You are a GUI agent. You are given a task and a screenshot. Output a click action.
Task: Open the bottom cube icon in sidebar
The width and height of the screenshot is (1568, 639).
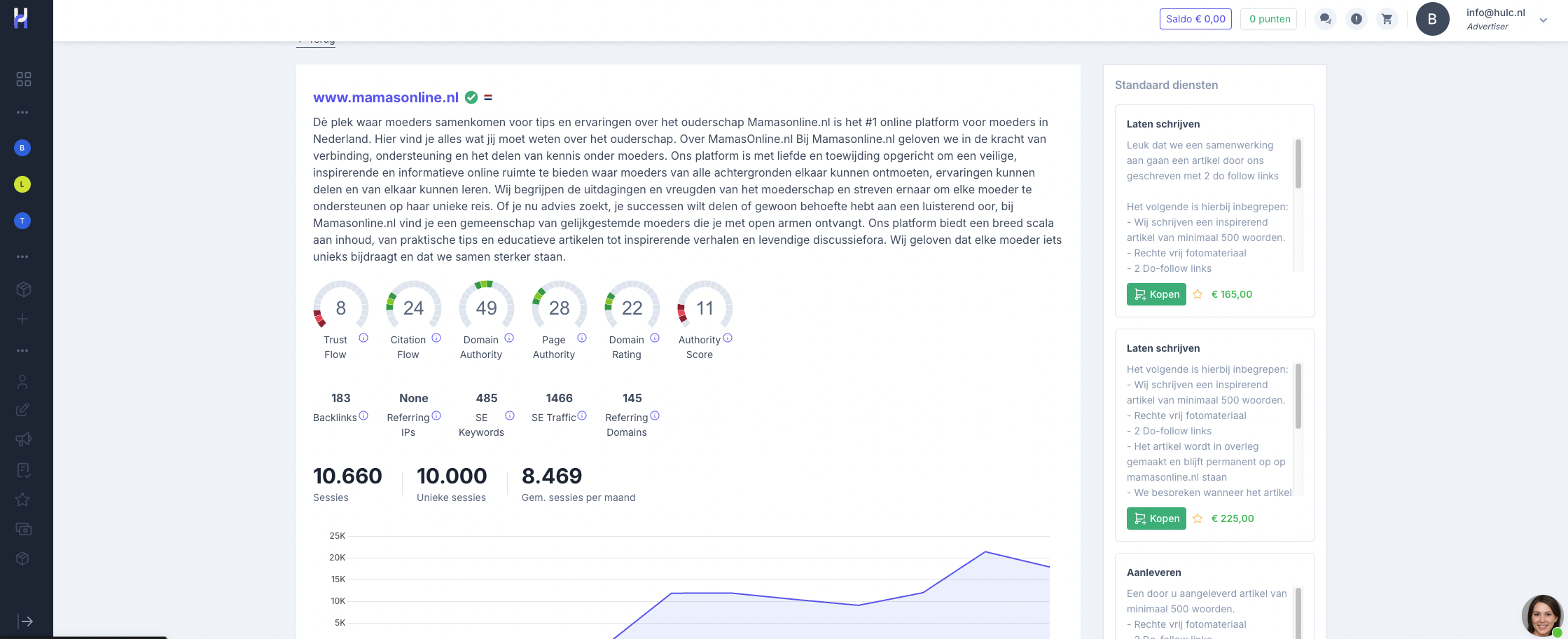[22, 558]
